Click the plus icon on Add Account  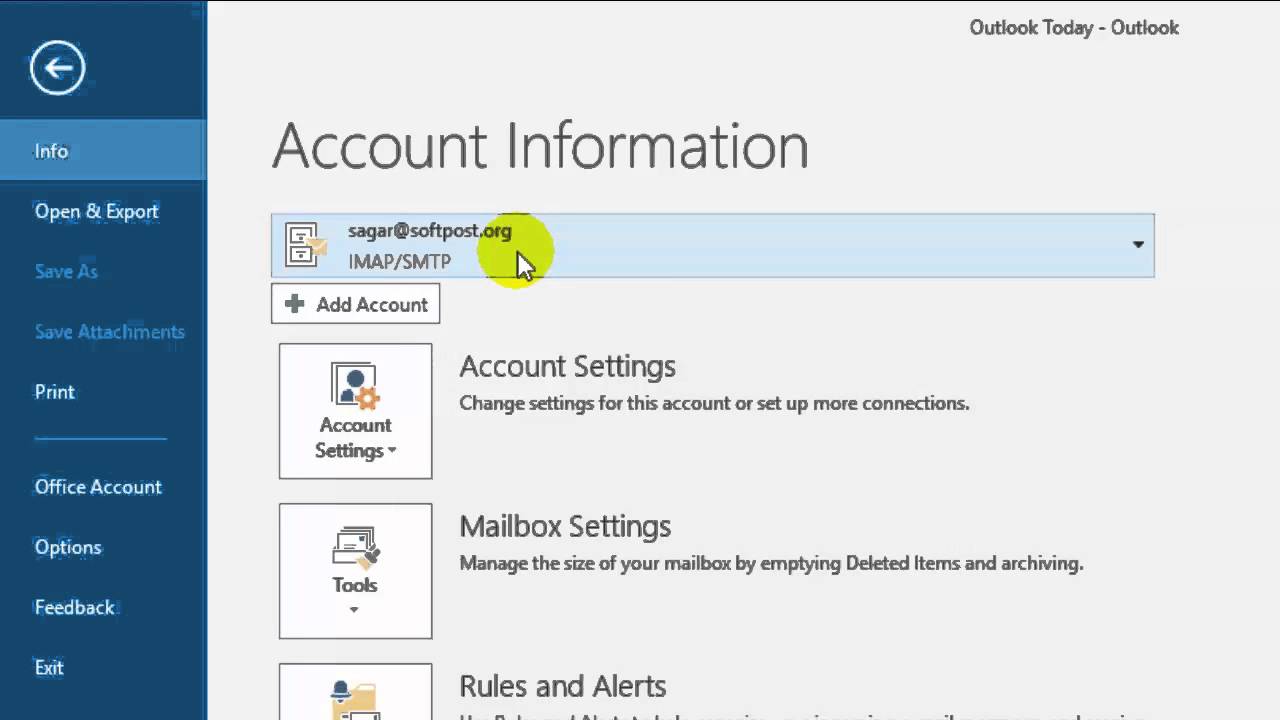(294, 304)
